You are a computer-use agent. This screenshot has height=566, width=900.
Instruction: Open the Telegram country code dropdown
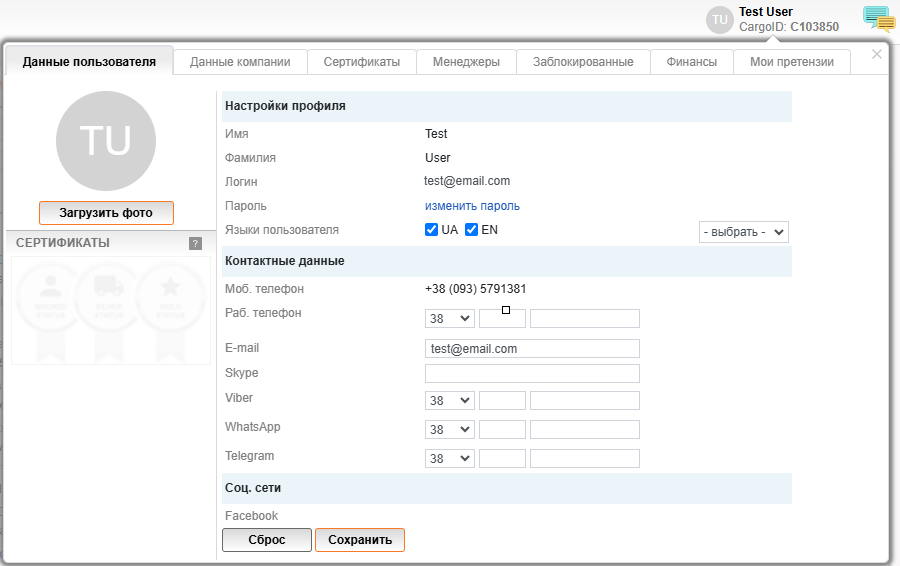click(450, 458)
